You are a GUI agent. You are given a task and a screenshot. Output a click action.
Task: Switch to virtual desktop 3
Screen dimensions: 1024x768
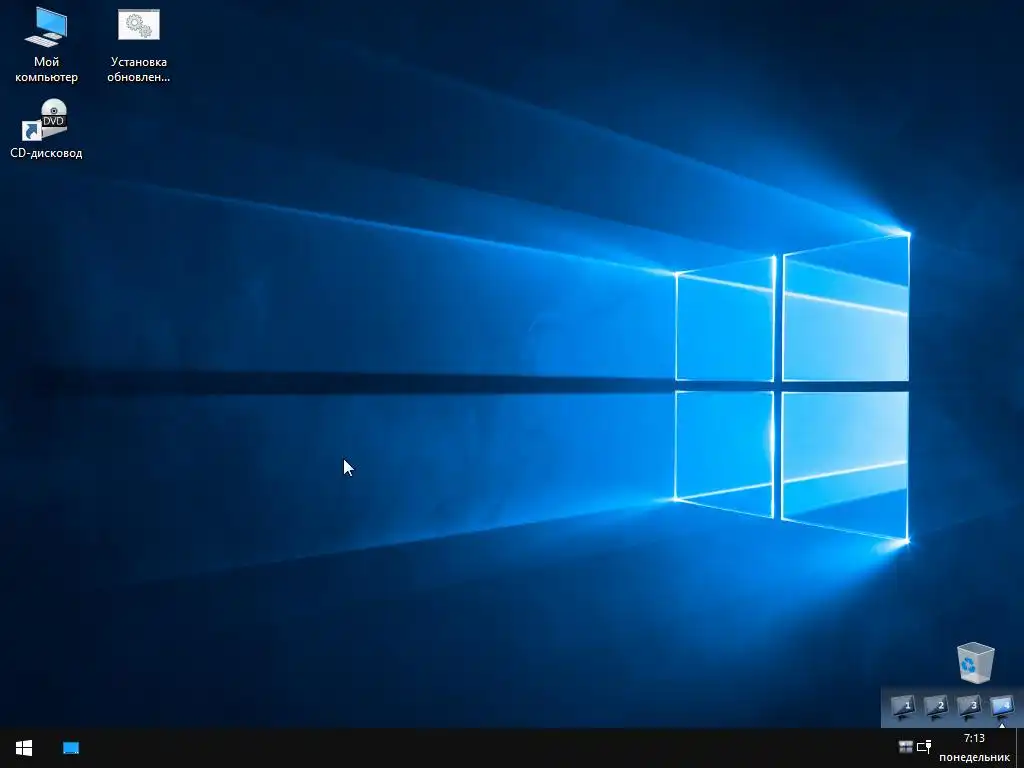point(969,707)
